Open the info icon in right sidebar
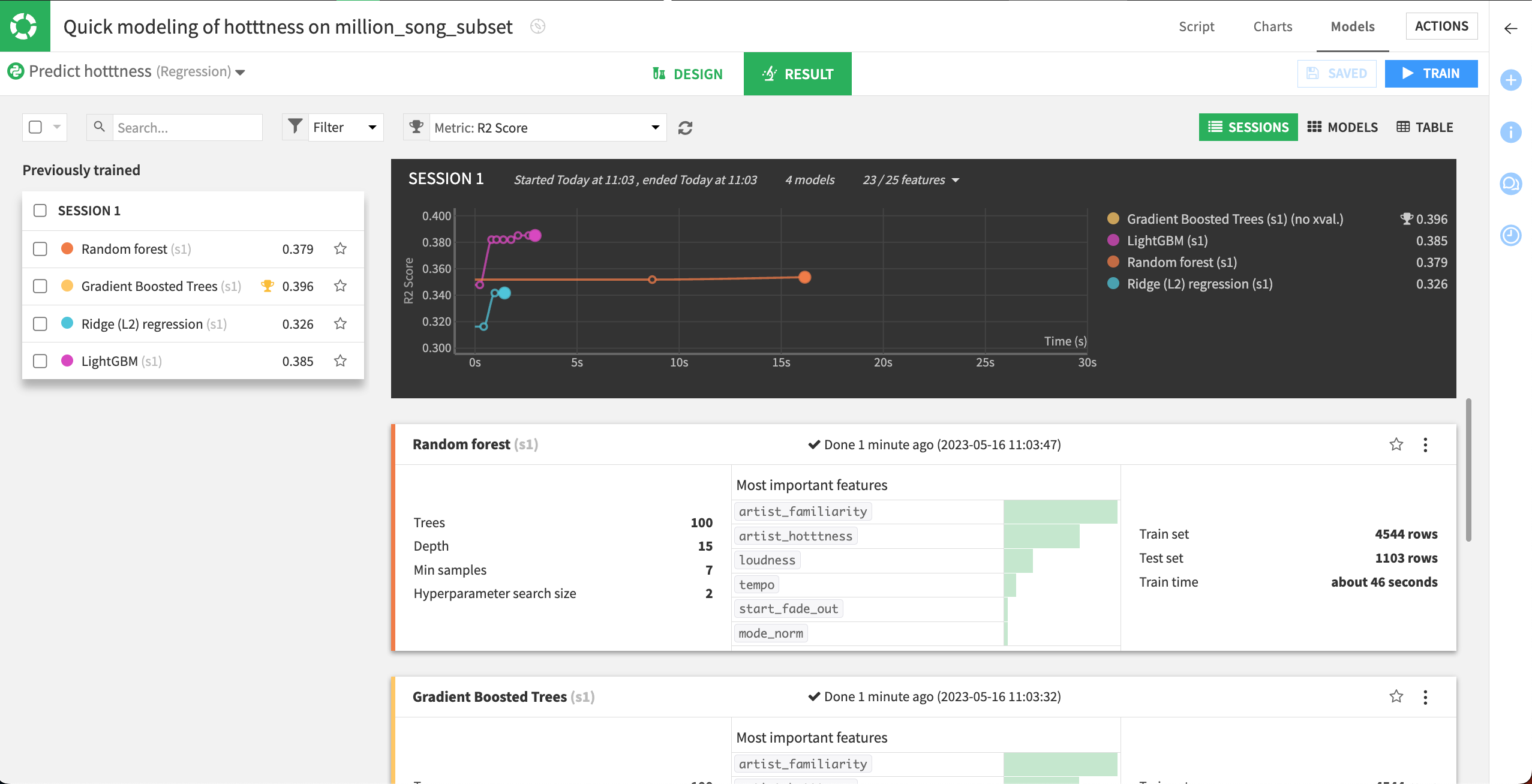Viewport: 1532px width, 784px height. (1510, 132)
